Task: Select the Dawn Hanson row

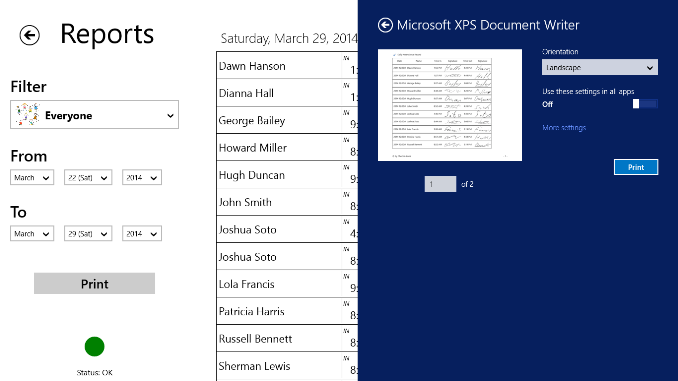Action: 287,66
